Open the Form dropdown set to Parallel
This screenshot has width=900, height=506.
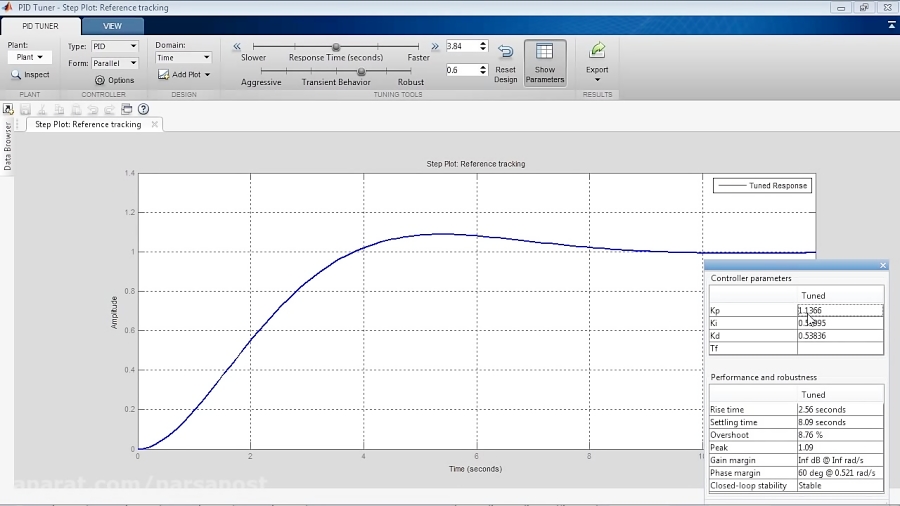[x=115, y=63]
